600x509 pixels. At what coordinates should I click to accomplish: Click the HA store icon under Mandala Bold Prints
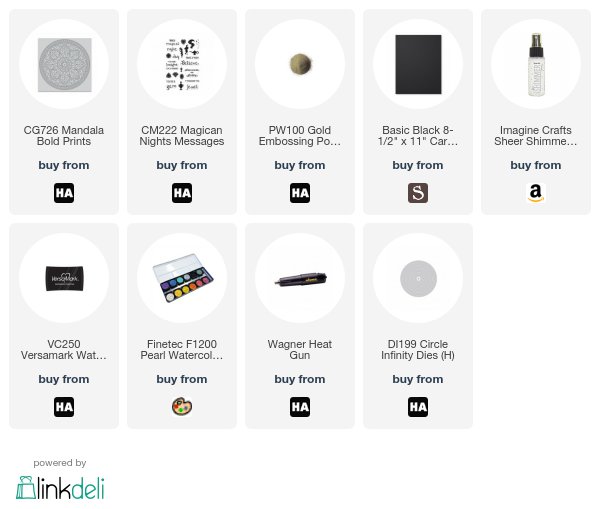coord(64,193)
